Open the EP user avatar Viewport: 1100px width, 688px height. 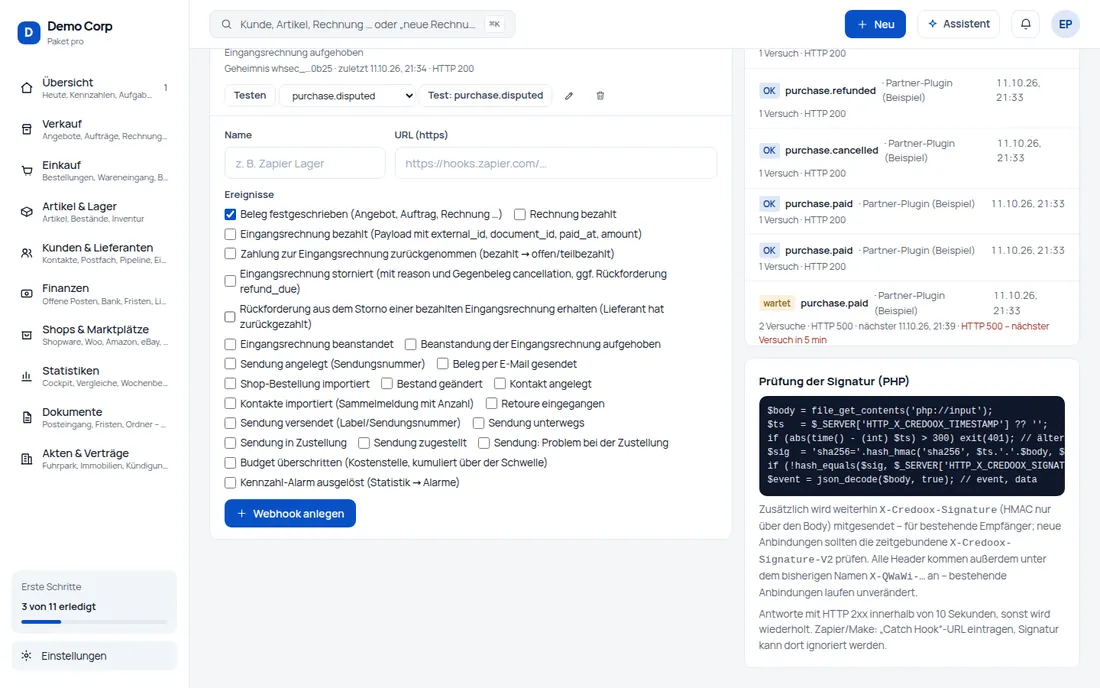(1065, 24)
